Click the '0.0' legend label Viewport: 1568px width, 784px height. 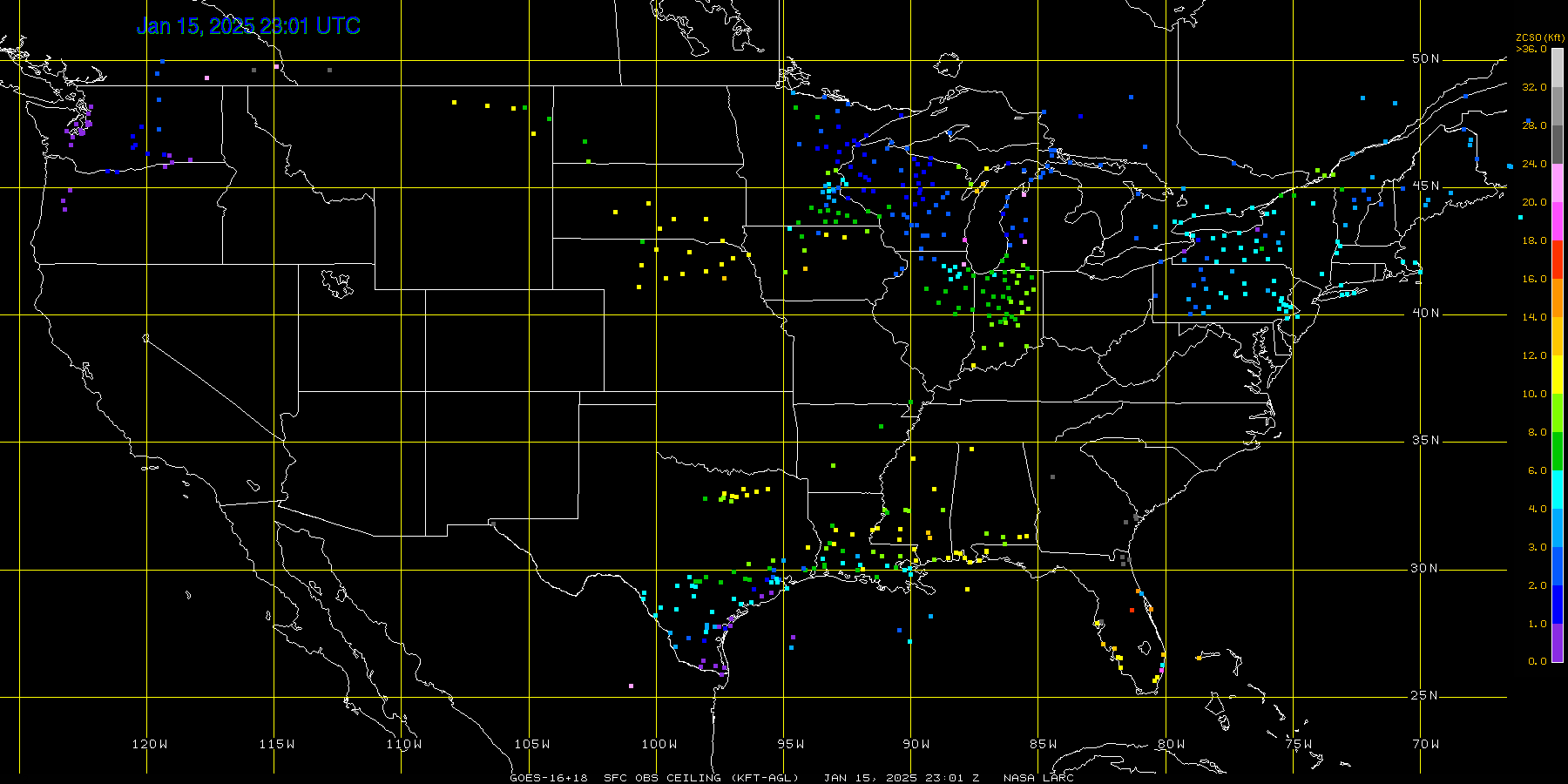coord(1538,661)
